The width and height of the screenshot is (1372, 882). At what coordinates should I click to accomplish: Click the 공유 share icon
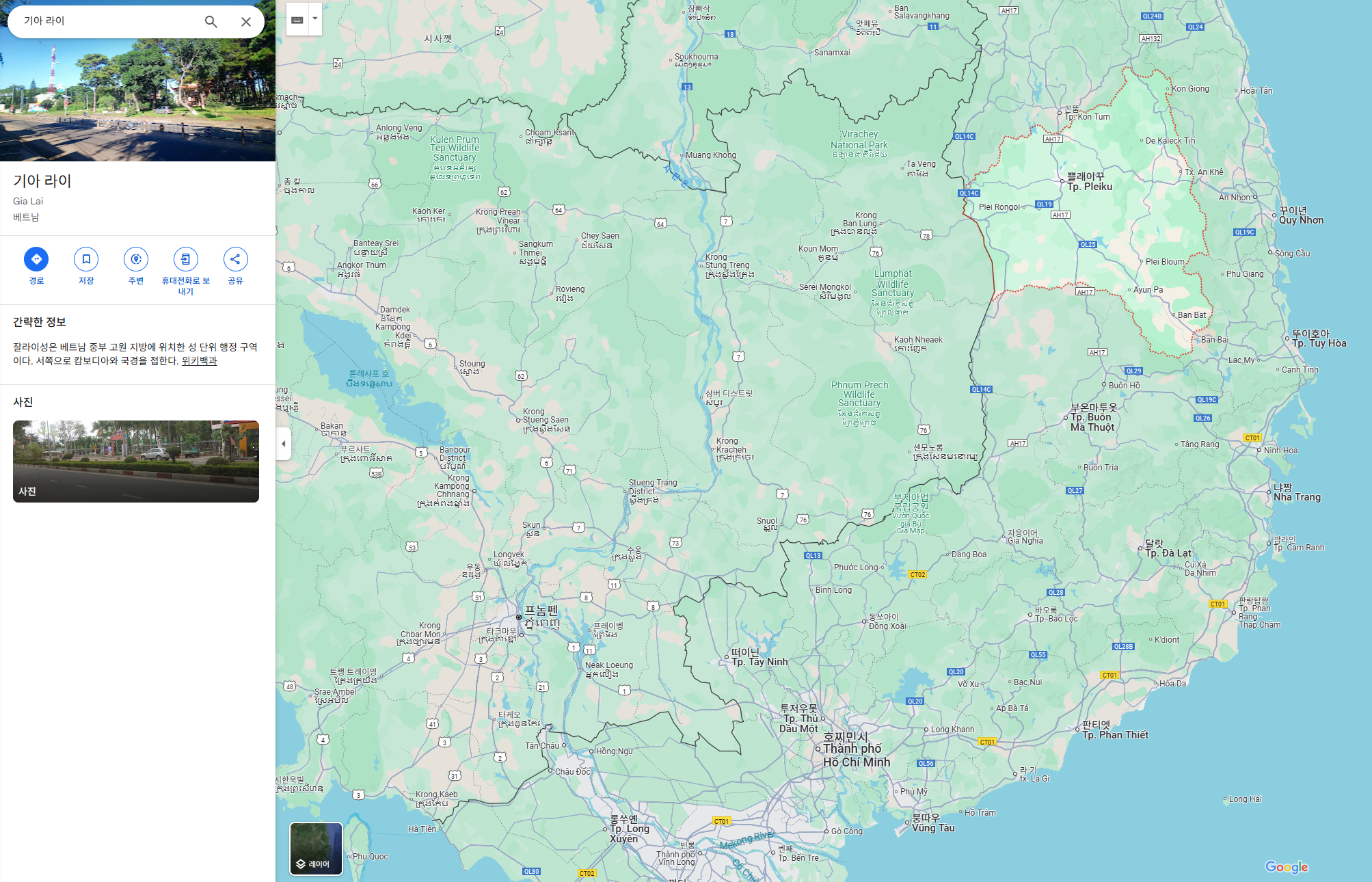coord(235,259)
